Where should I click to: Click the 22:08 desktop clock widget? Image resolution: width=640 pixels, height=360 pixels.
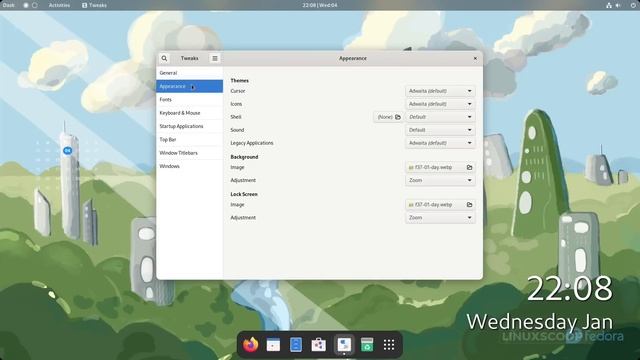point(570,289)
